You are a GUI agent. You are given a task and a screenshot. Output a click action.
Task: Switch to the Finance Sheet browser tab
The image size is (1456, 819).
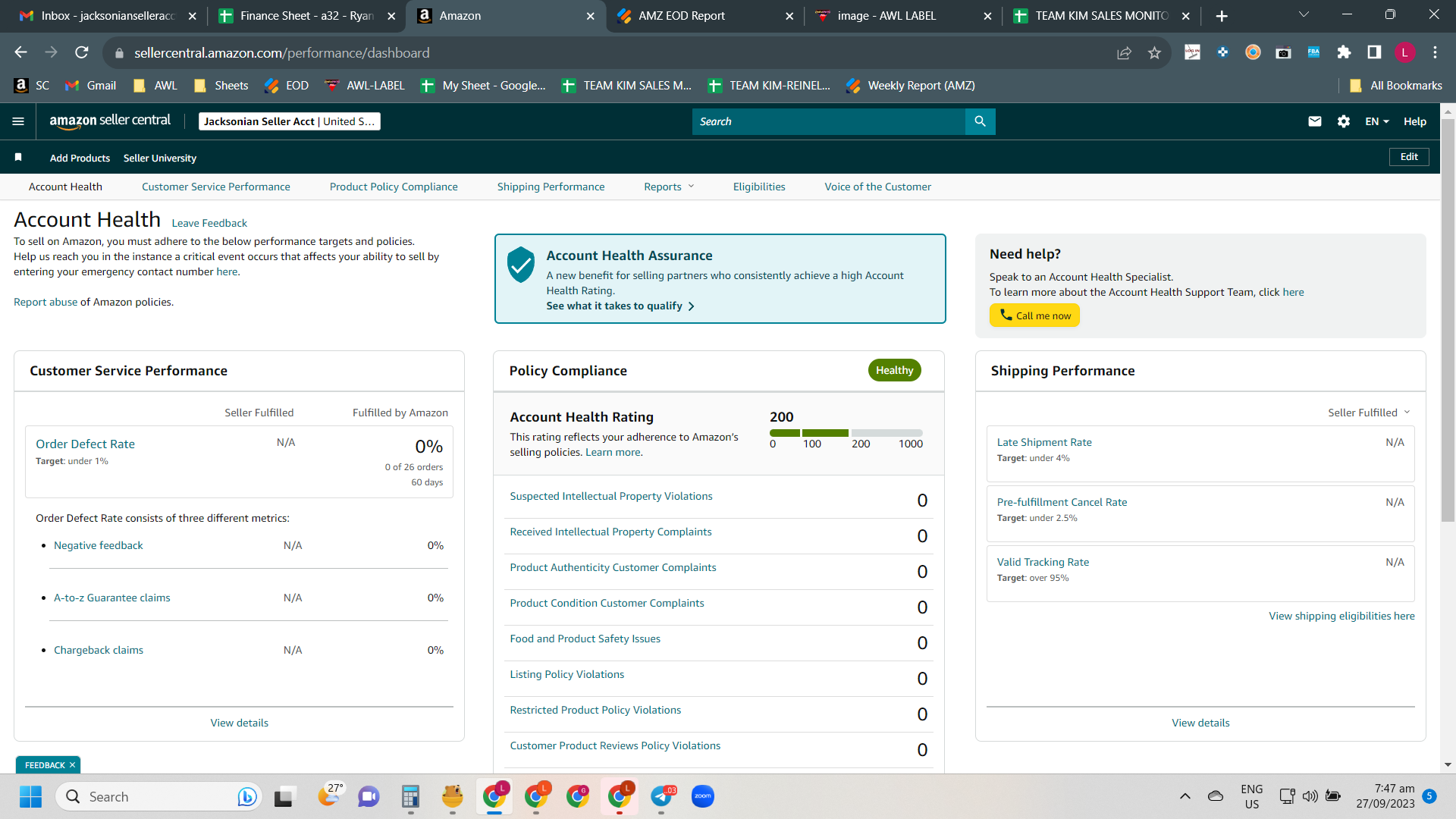(306, 16)
